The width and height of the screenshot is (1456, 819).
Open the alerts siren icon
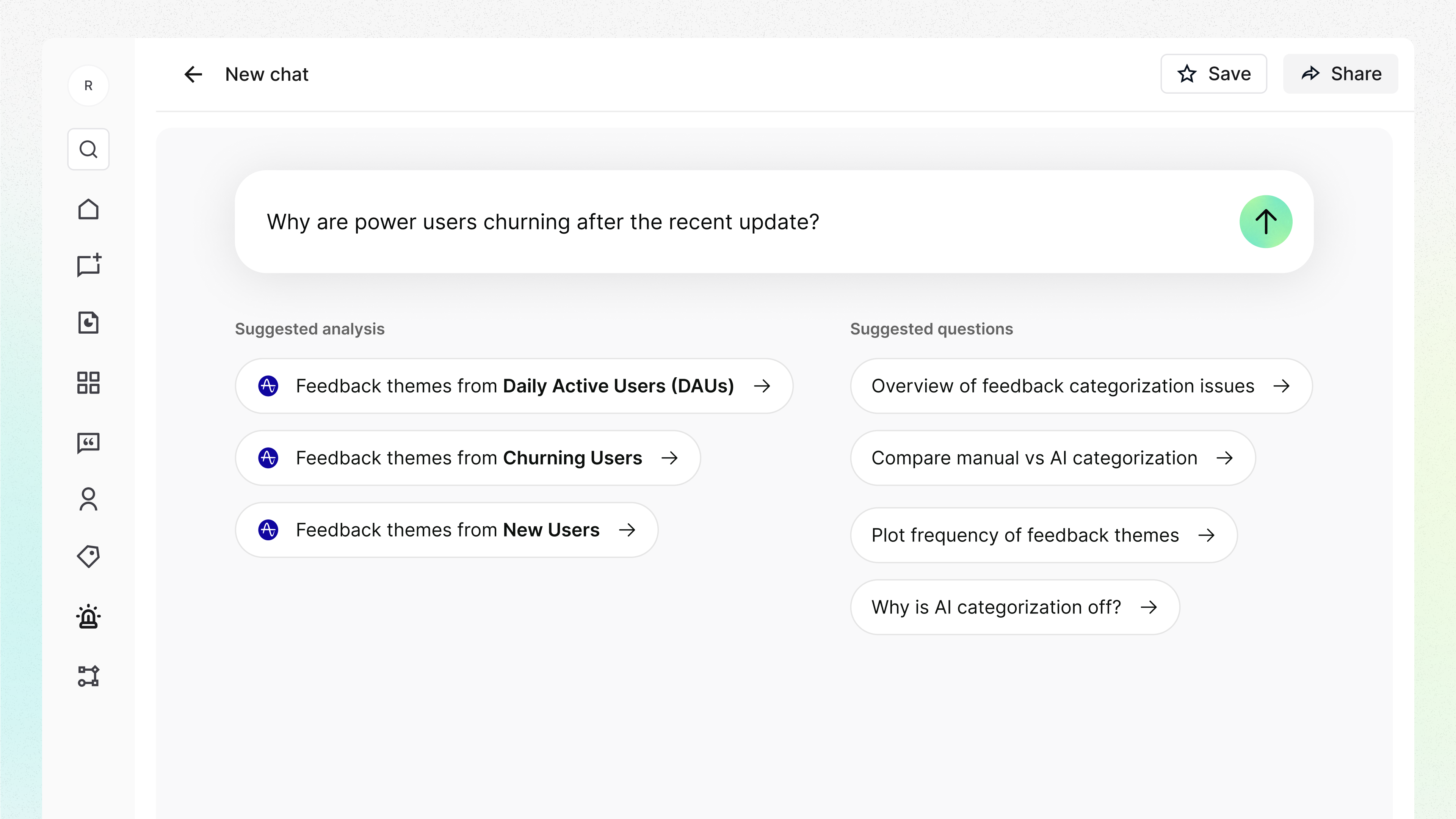(88, 617)
